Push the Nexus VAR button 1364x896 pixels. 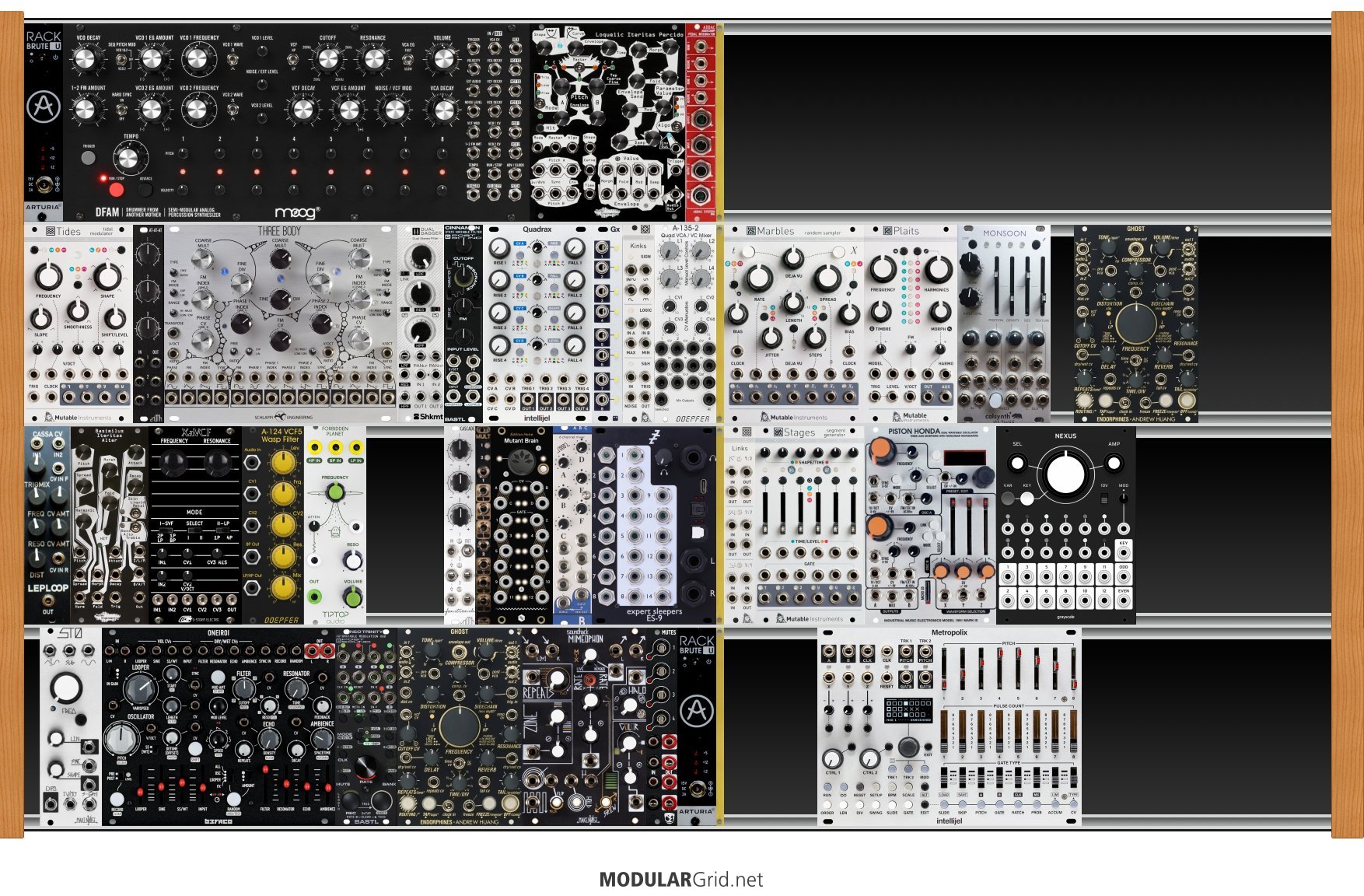tap(1008, 499)
